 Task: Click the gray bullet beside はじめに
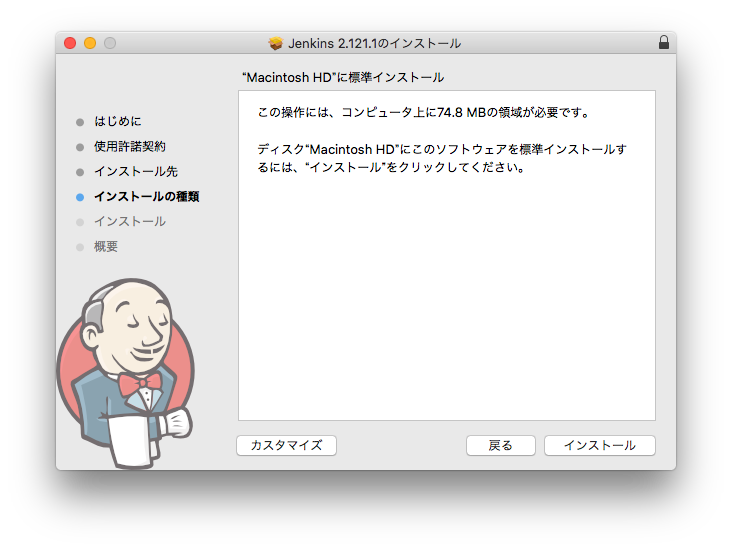pos(80,122)
